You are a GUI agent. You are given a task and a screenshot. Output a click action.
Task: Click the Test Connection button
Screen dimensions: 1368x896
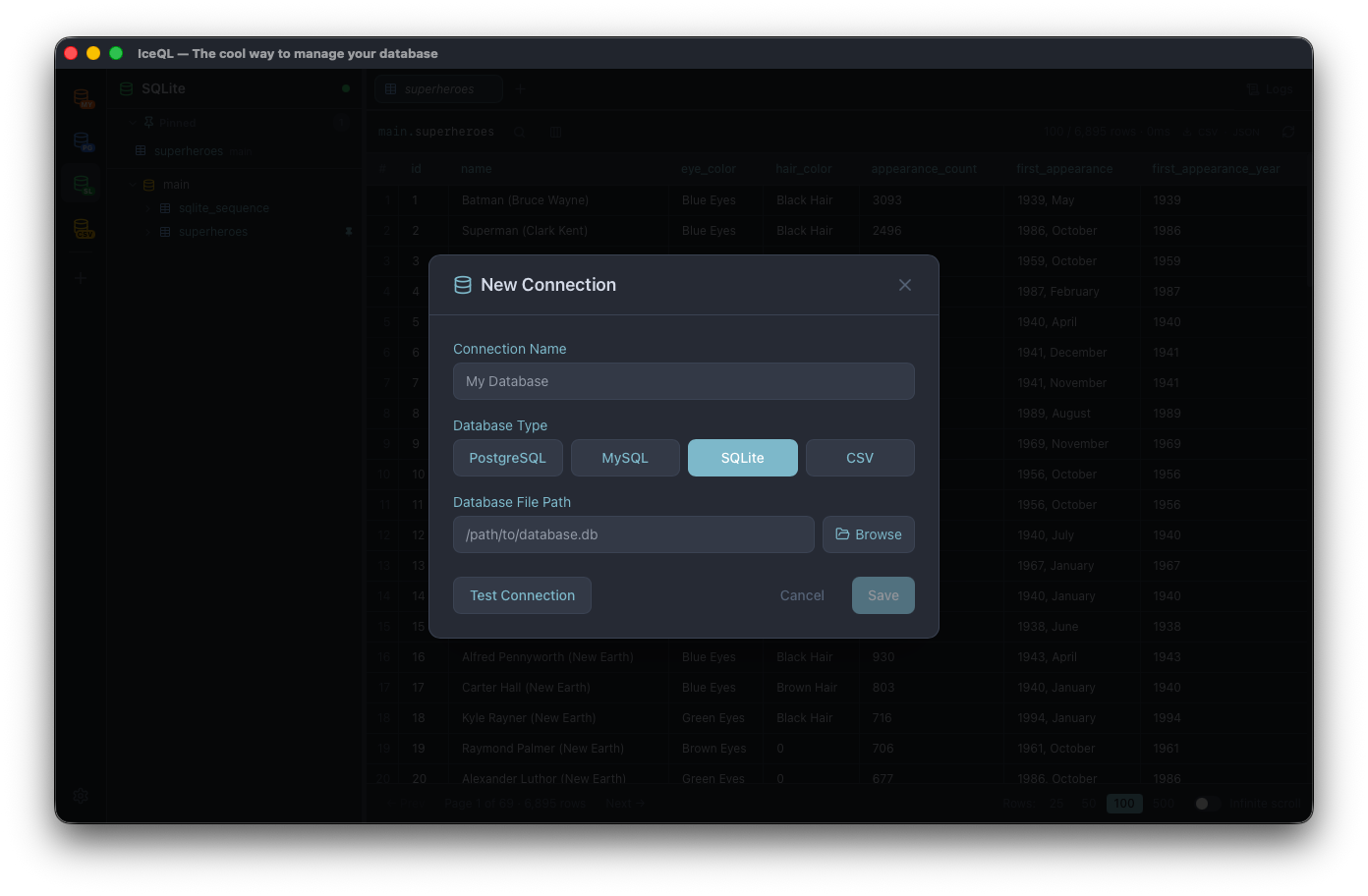point(522,595)
